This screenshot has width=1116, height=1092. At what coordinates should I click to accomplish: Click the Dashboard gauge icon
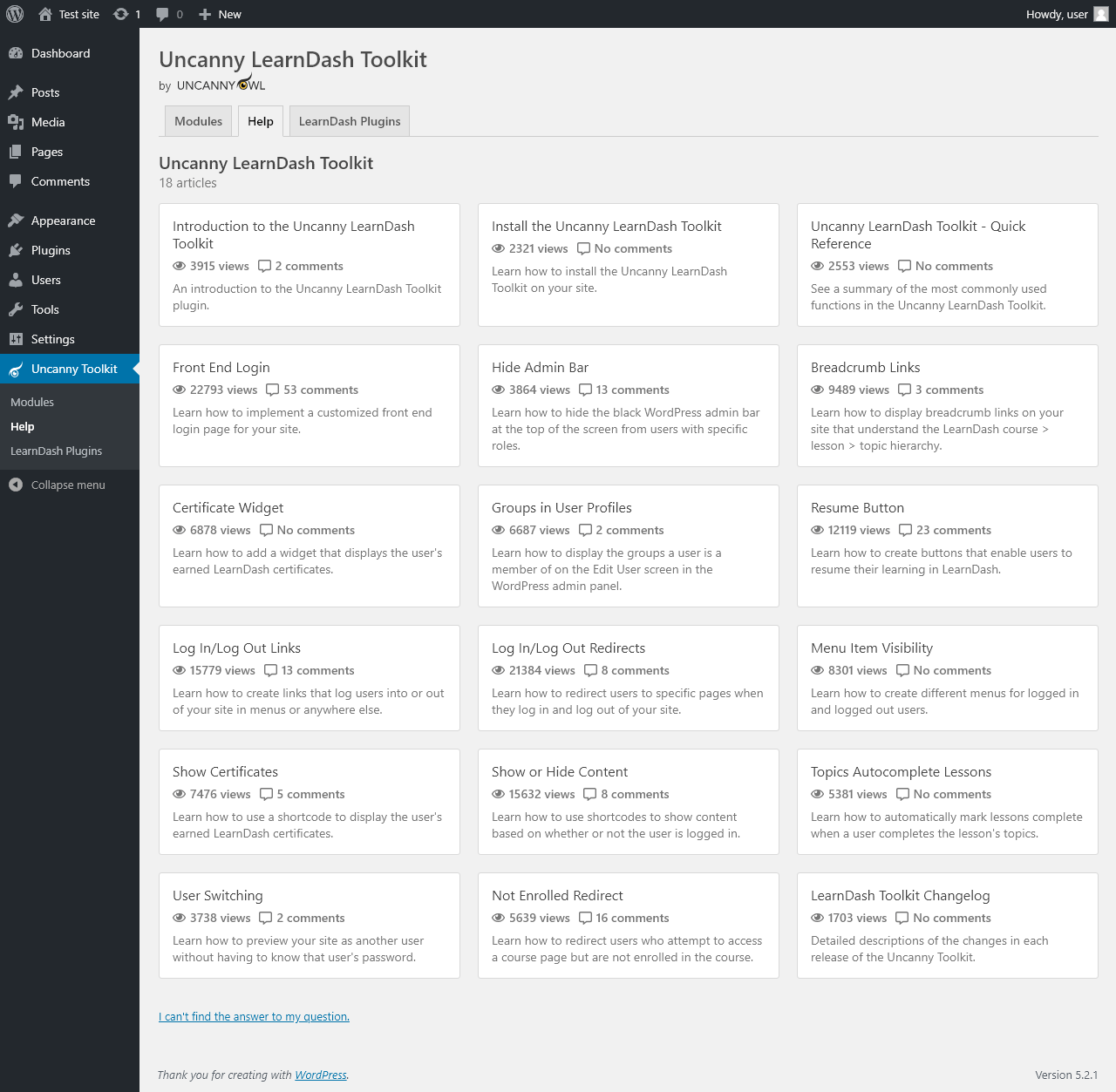click(16, 53)
